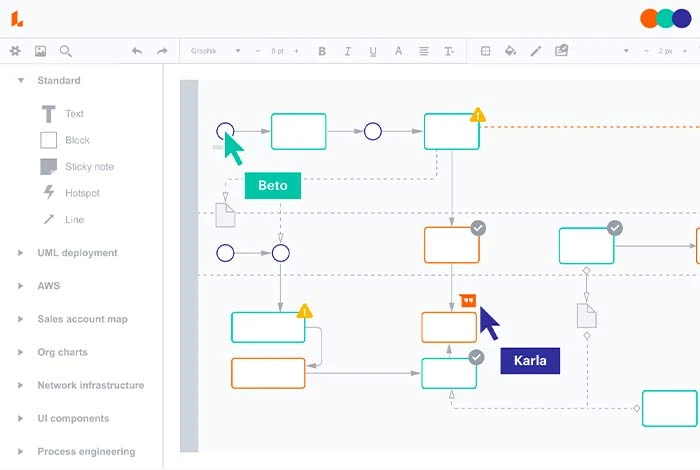This screenshot has width=700, height=470.
Task: Open the text alignment icon
Action: pos(424,51)
